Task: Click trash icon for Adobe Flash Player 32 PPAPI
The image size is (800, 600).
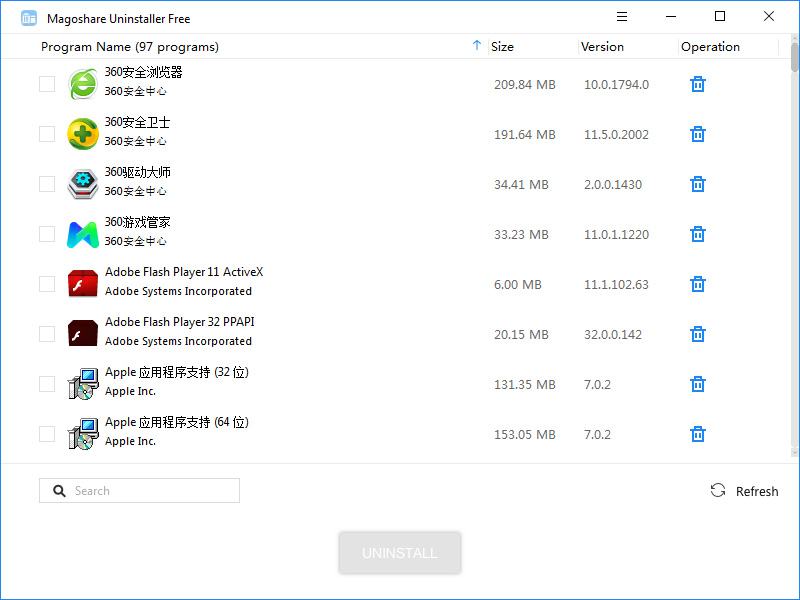Action: coord(698,334)
